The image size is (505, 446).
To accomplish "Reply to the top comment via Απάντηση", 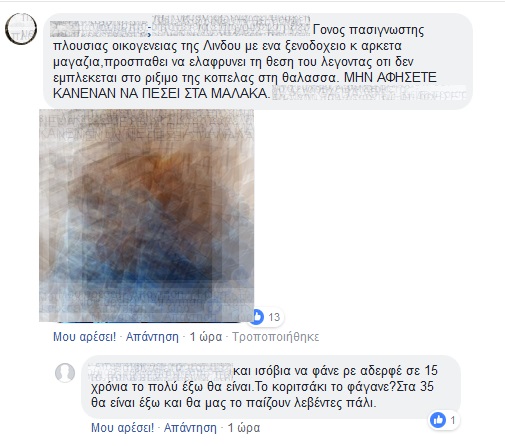I will [x=152, y=337].
